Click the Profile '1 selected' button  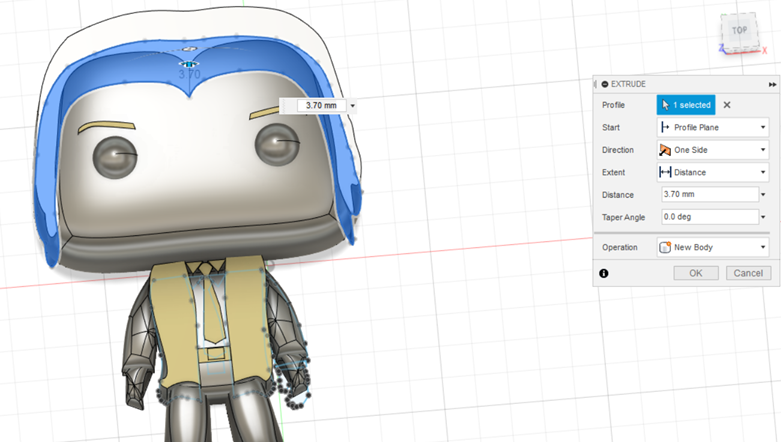click(686, 105)
